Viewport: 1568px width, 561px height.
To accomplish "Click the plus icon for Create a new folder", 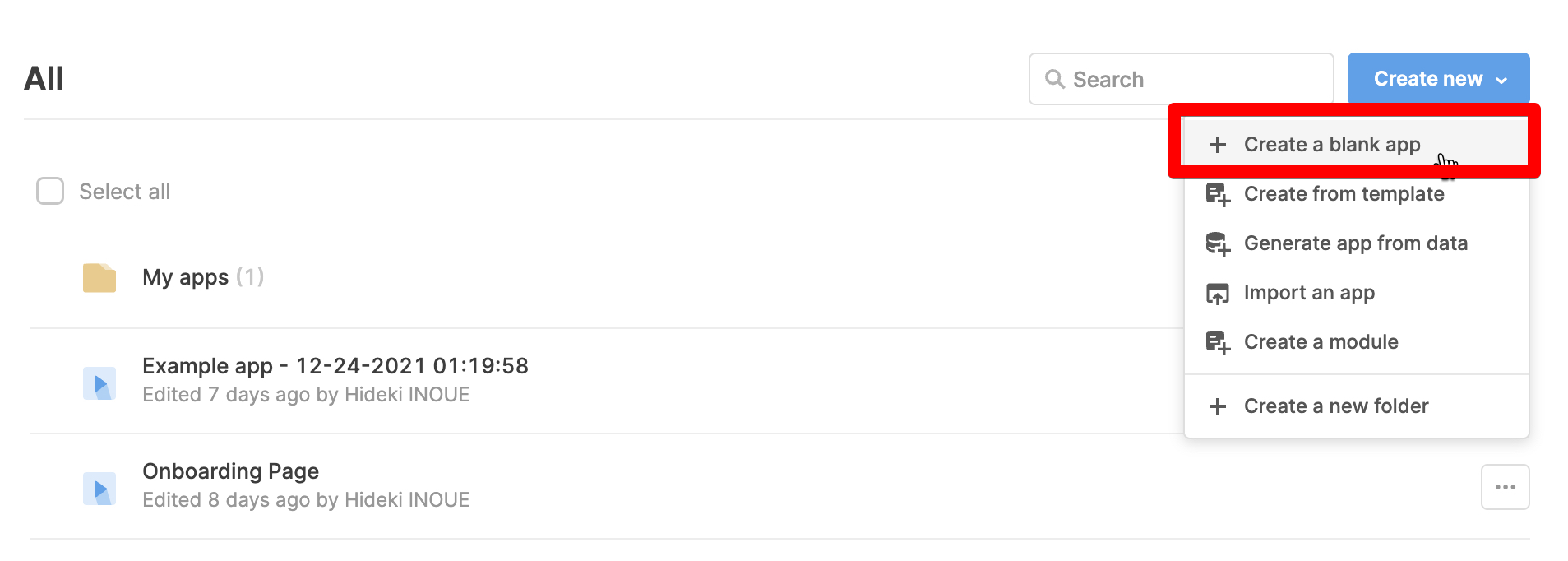I will (x=1218, y=406).
